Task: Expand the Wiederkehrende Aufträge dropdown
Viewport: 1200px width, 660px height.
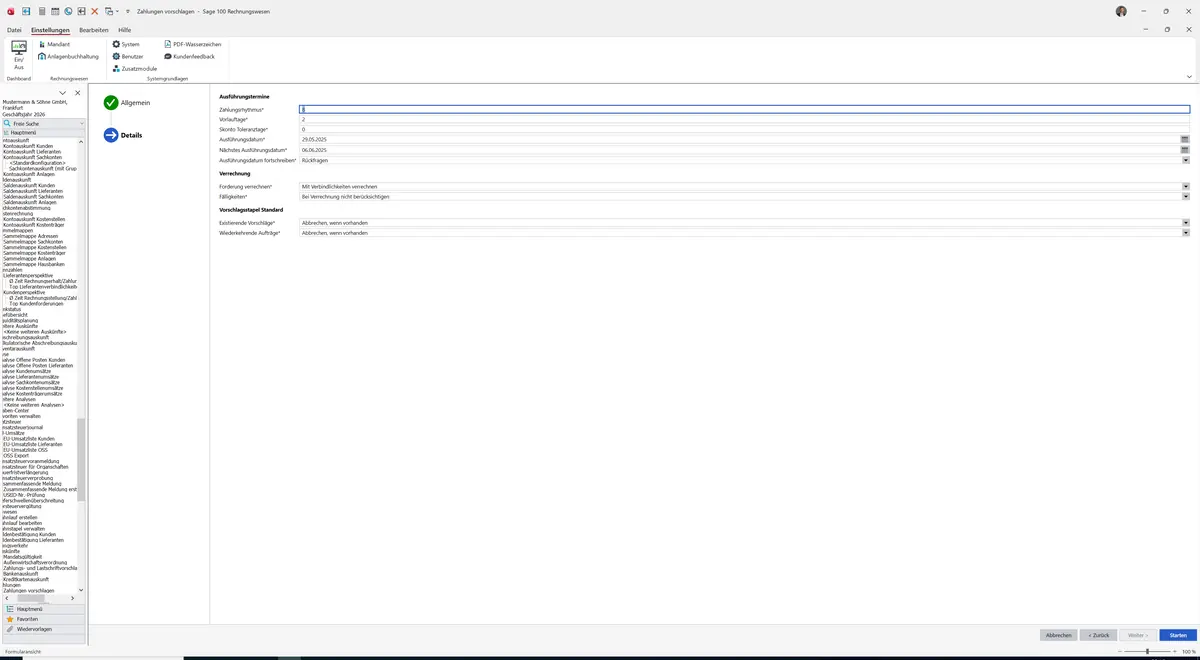Action: (x=1185, y=233)
